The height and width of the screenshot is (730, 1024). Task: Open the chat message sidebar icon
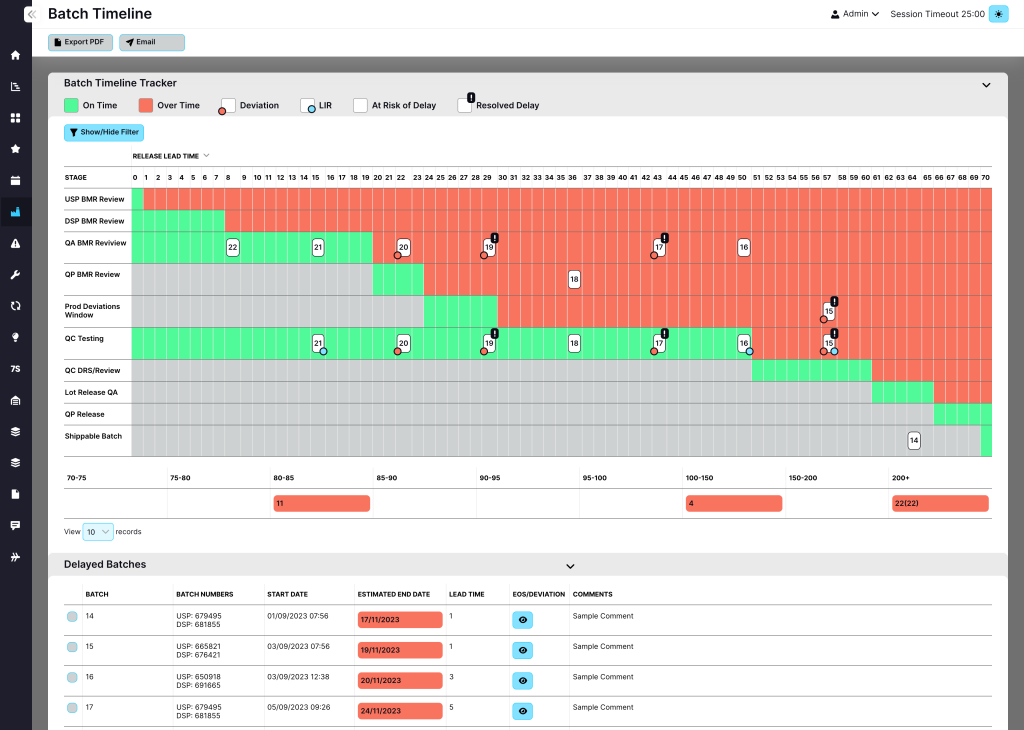(x=16, y=526)
